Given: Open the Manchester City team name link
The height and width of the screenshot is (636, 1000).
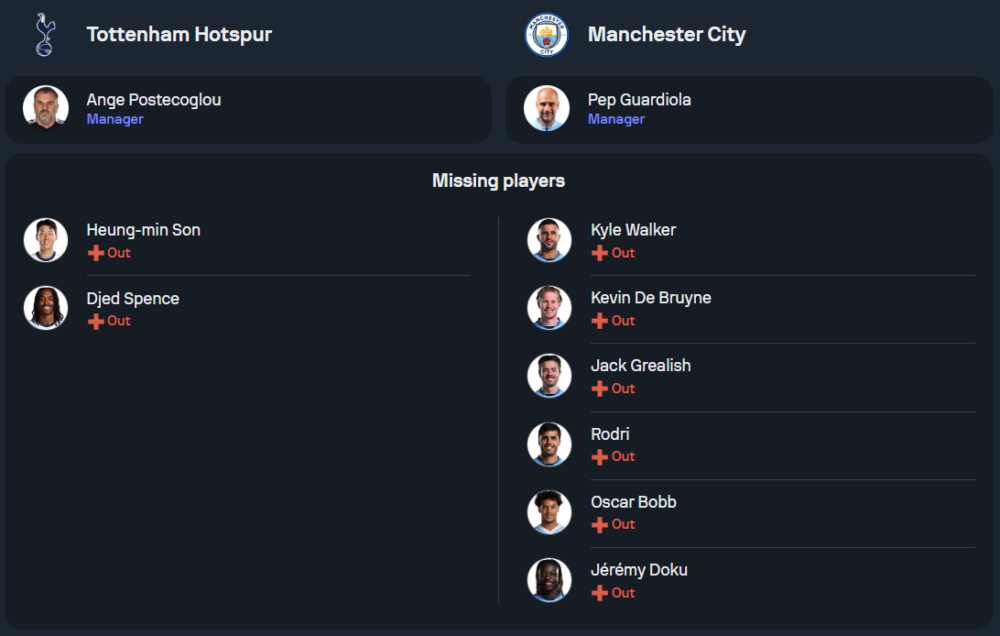Looking at the screenshot, I should (x=667, y=35).
